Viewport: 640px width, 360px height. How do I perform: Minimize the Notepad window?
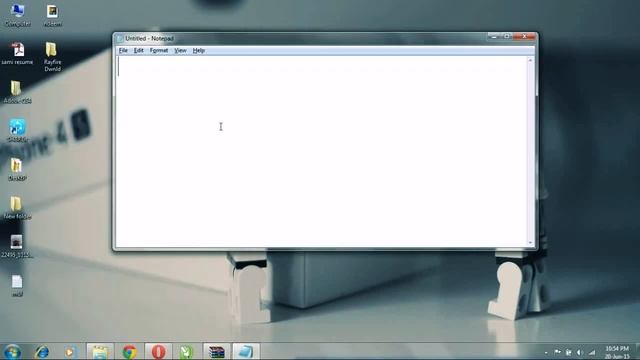[494, 36]
